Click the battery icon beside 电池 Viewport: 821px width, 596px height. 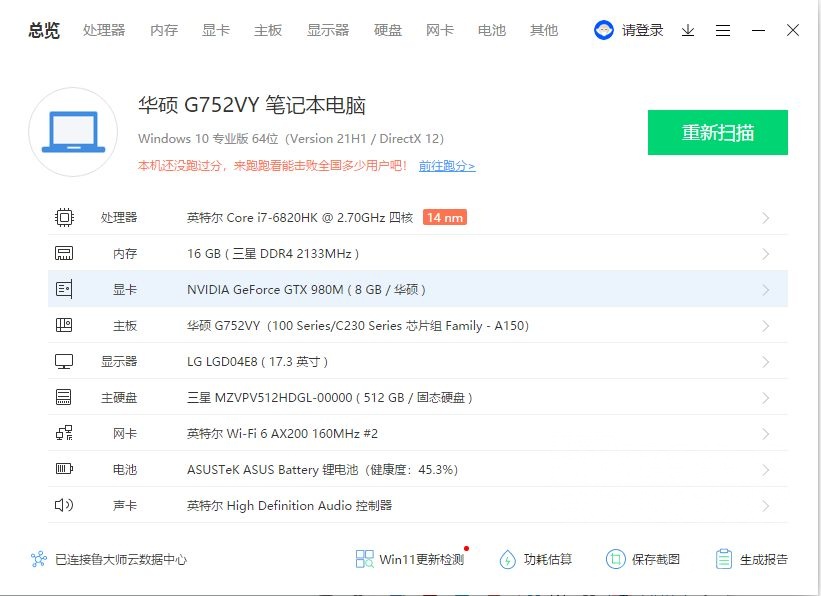pyautogui.click(x=64, y=469)
